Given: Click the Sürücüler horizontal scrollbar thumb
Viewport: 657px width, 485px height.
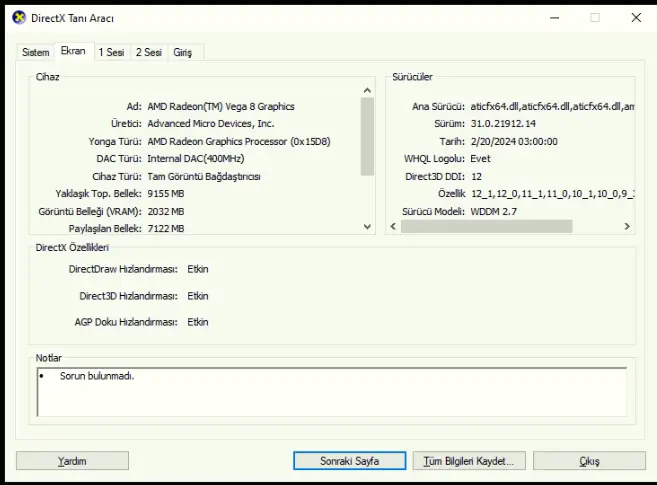Looking at the screenshot, I should tap(486, 226).
